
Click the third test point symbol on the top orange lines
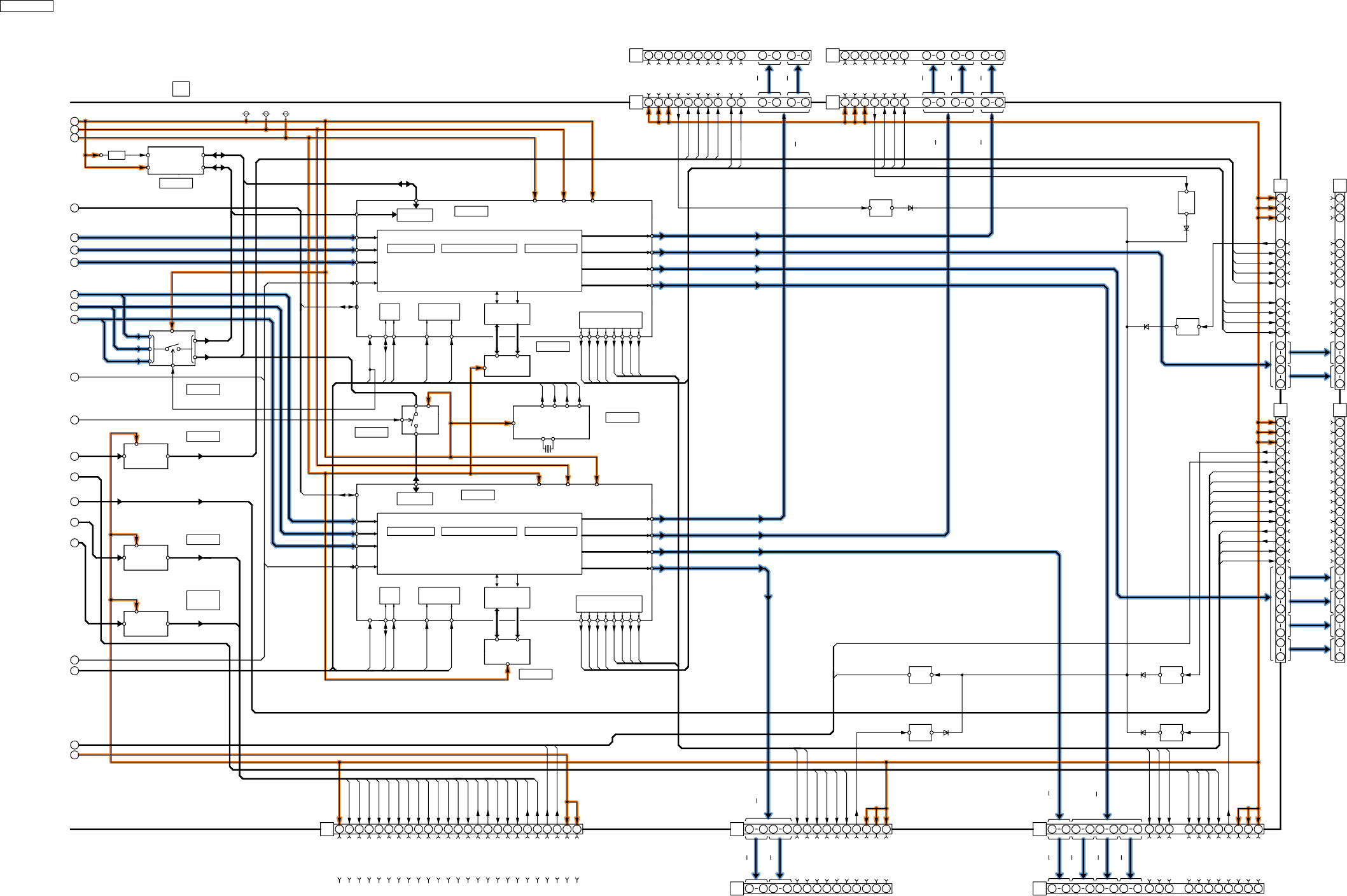click(x=285, y=114)
